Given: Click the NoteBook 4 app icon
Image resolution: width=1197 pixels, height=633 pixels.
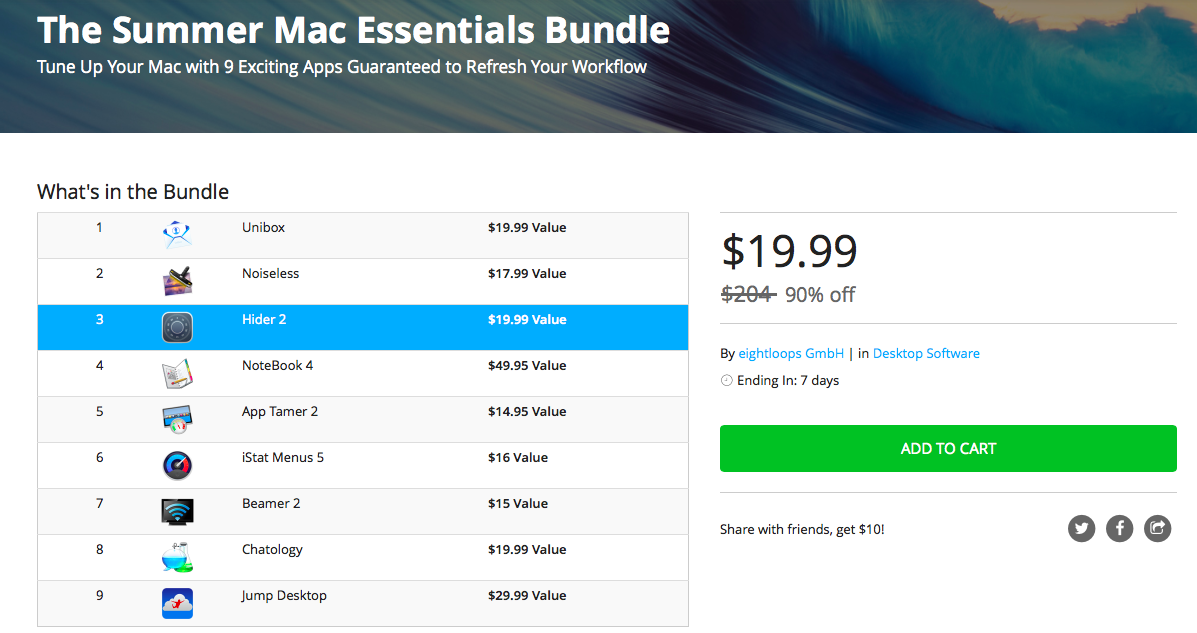Looking at the screenshot, I should coord(177,373).
